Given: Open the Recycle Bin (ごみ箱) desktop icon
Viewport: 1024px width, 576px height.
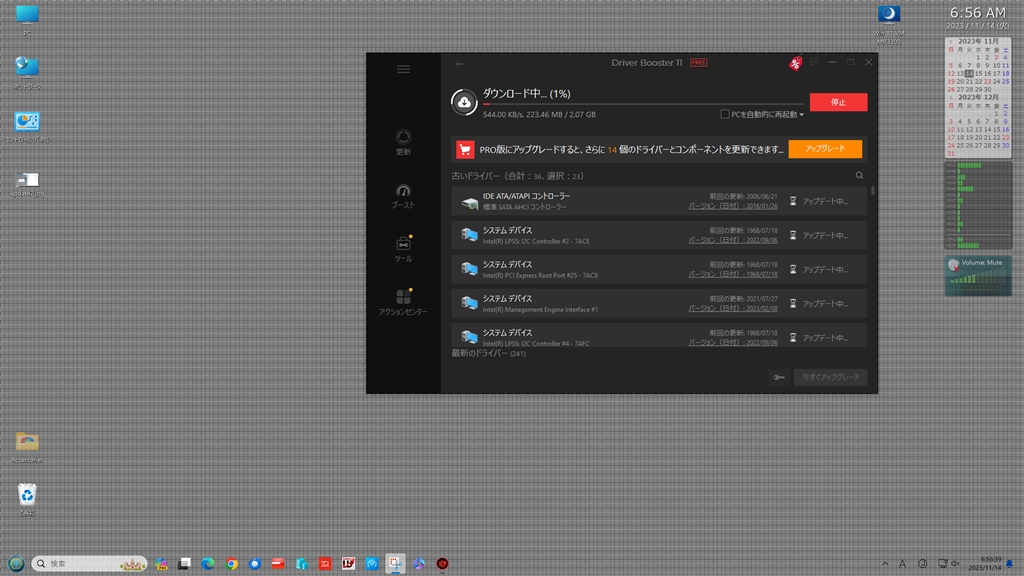Looking at the screenshot, I should coord(27,500).
